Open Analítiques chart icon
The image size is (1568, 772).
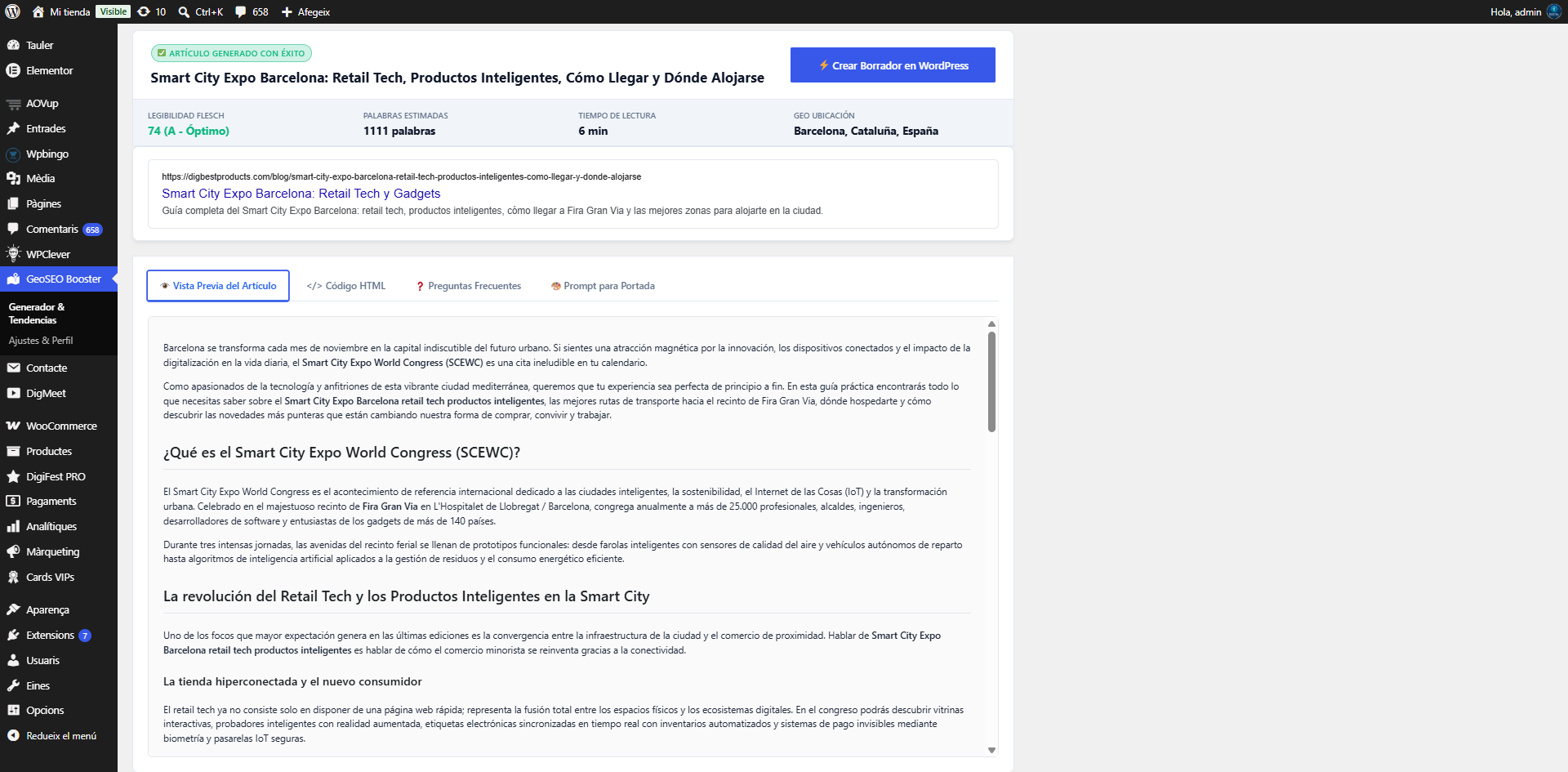(13, 526)
